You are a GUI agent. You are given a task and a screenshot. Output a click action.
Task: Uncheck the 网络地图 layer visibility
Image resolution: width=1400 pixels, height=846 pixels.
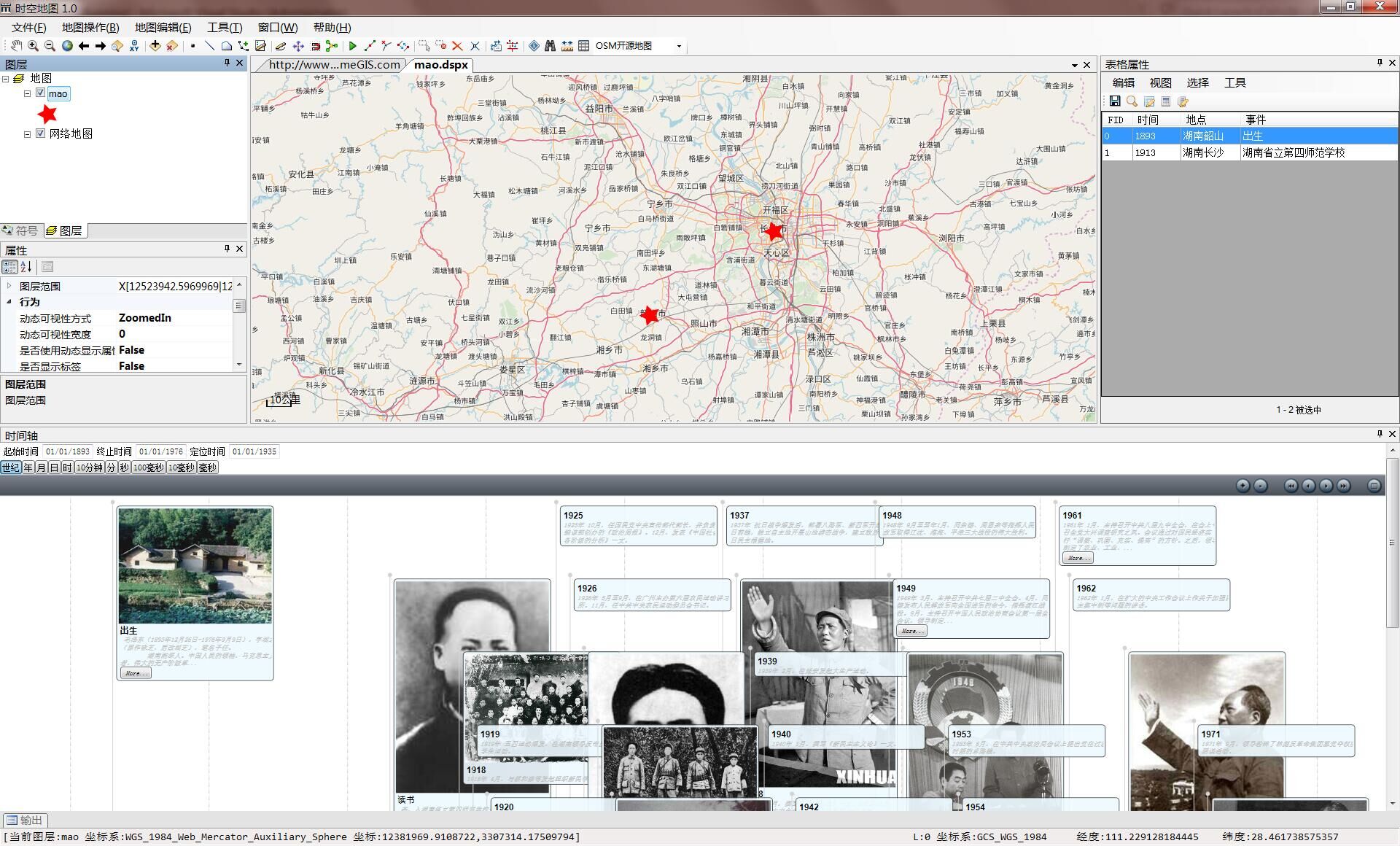(x=41, y=133)
